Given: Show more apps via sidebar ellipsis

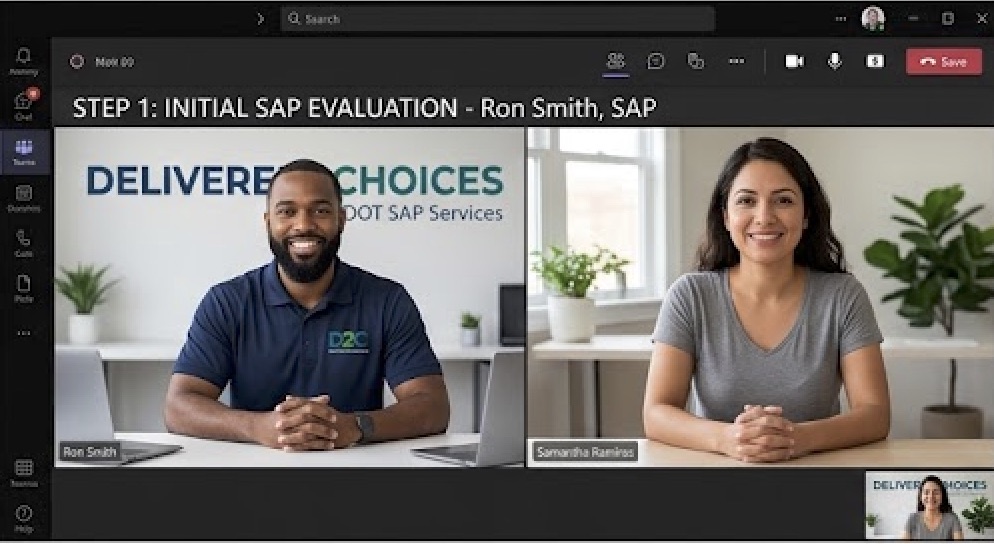Looking at the screenshot, I should 23,334.
